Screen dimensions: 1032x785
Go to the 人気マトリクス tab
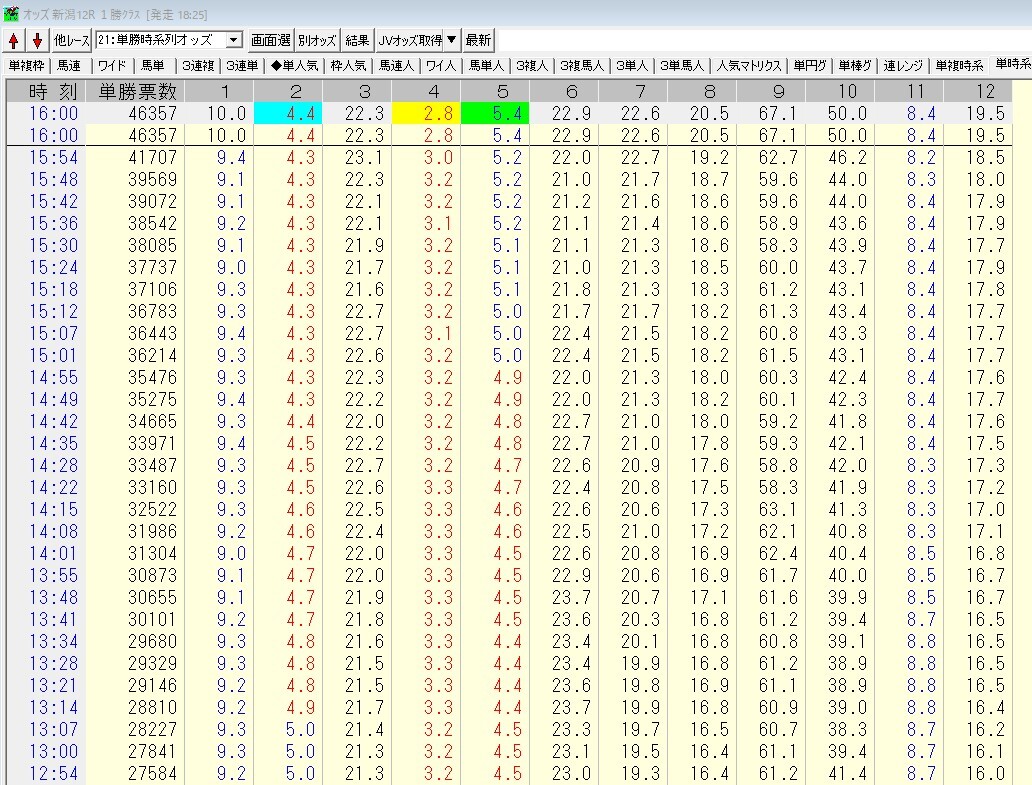coord(748,66)
